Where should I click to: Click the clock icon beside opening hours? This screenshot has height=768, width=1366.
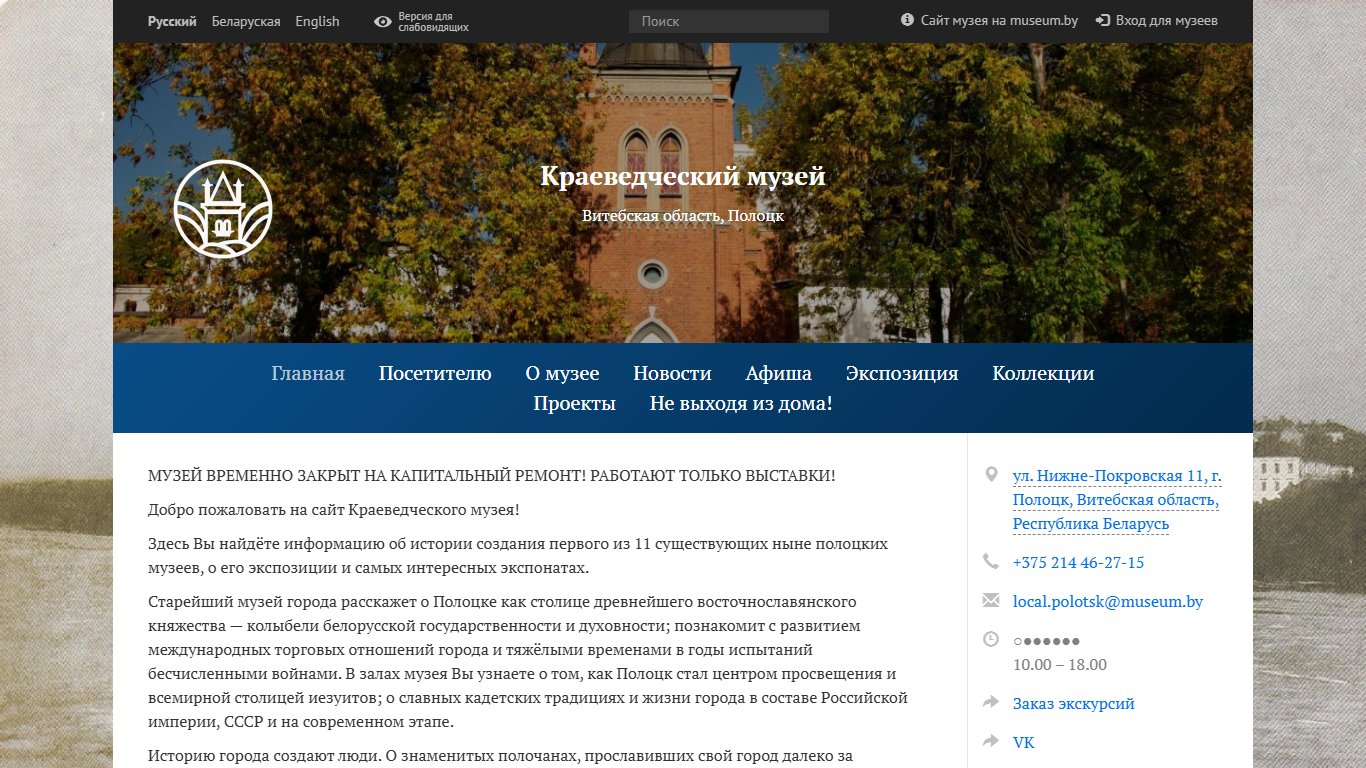click(991, 639)
